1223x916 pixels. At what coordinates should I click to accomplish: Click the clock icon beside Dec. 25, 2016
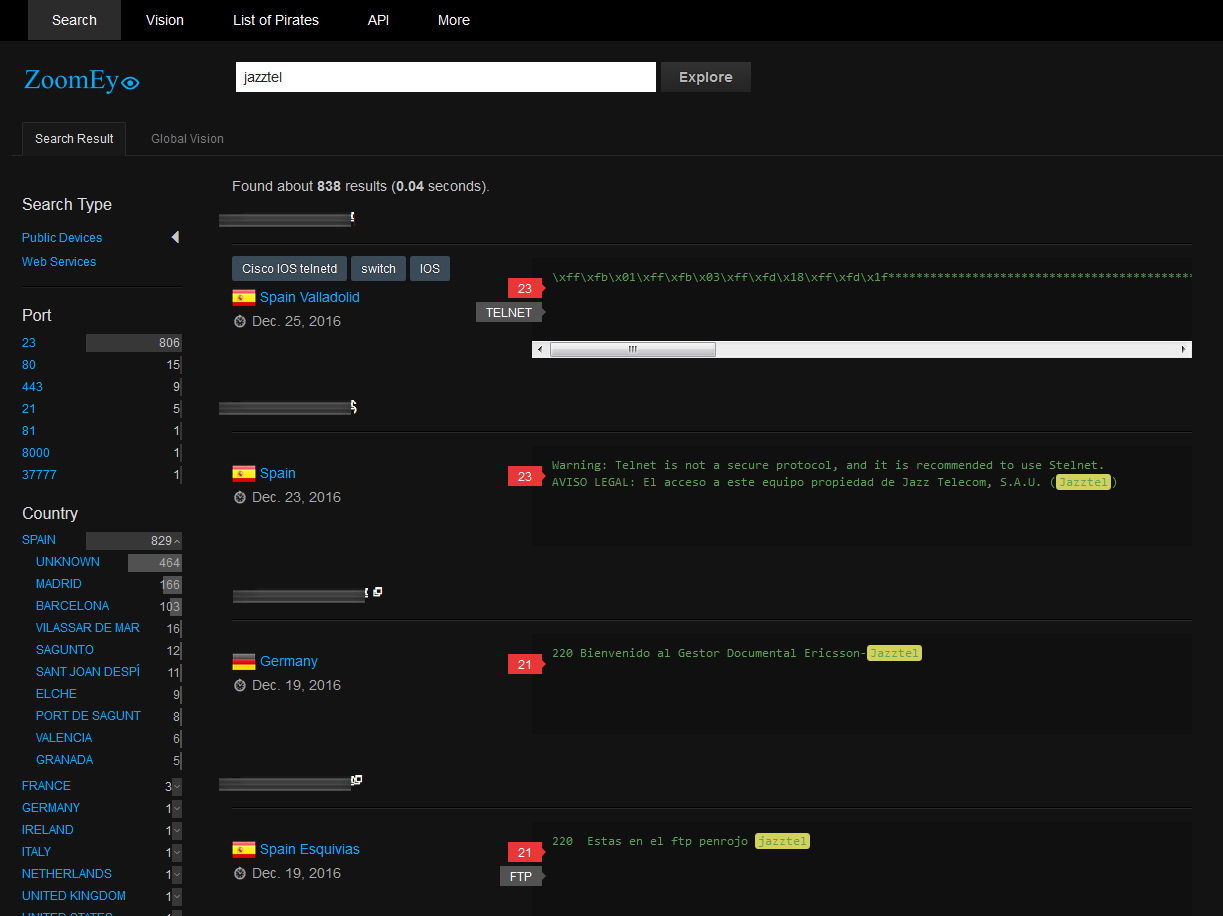point(240,322)
